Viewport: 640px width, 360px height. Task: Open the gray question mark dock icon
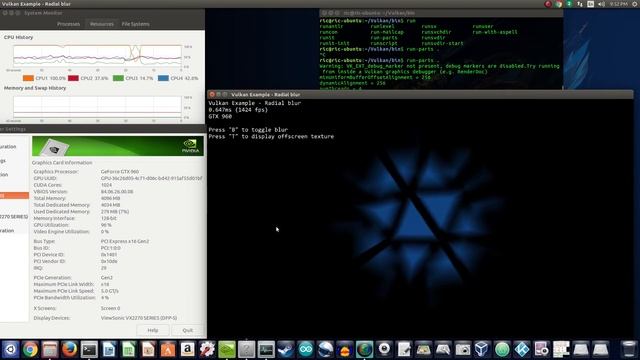click(x=247, y=349)
